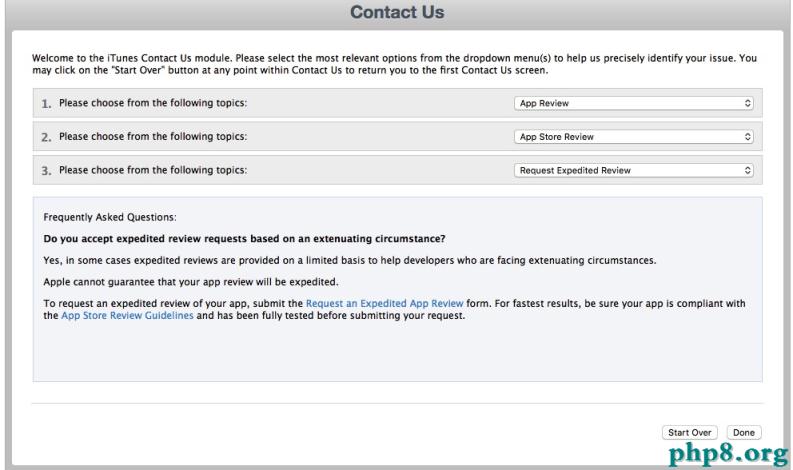Viewport: 793px width, 470px height.
Task: Click the "Frequently Asked Questions:" heading
Action: 109,217
